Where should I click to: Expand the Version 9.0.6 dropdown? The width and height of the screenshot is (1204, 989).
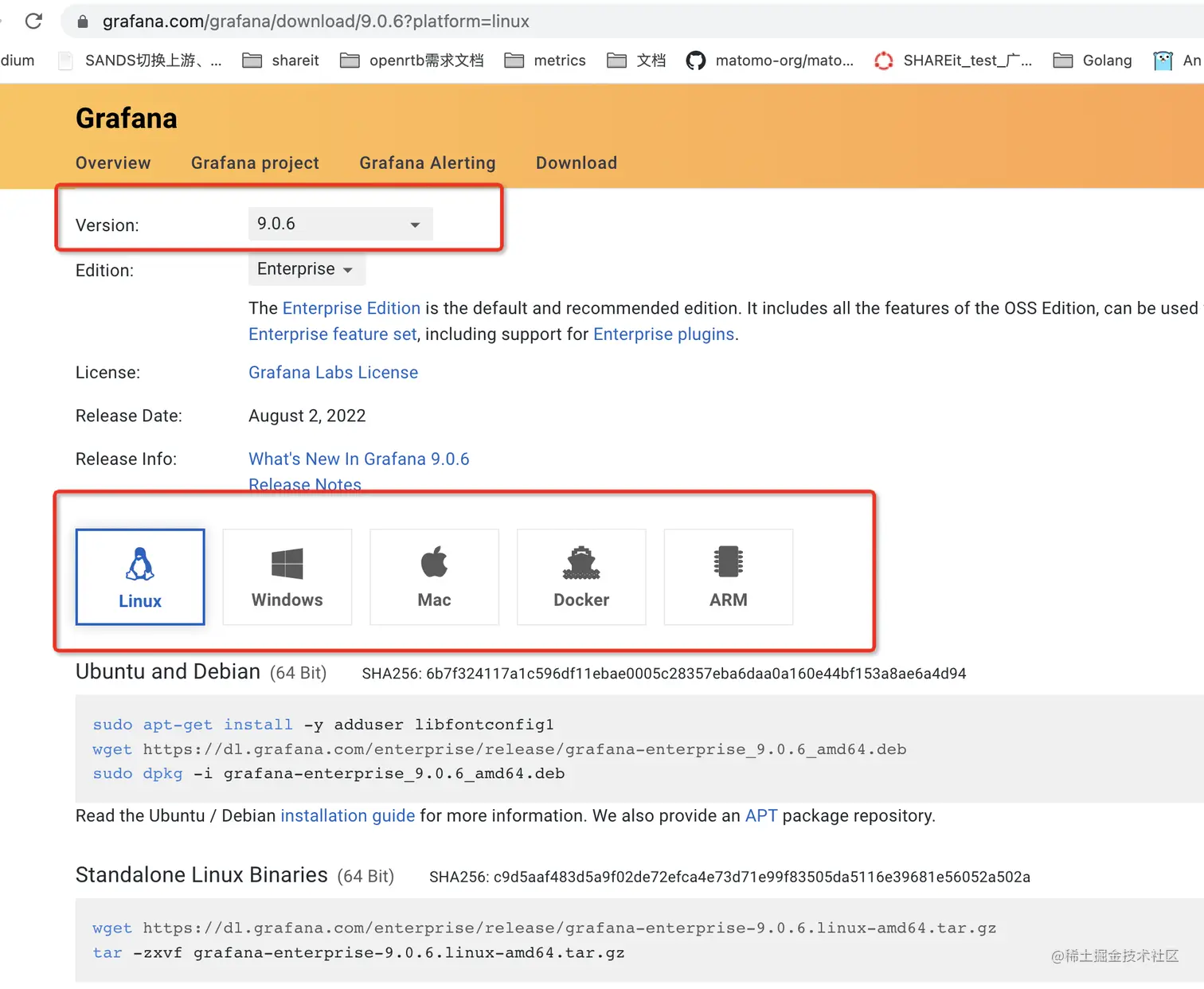coord(341,224)
